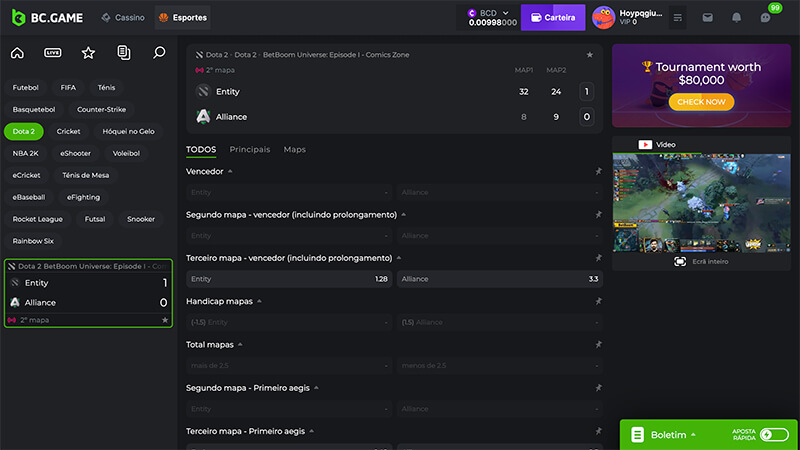Select the TODOS tab

[201, 149]
